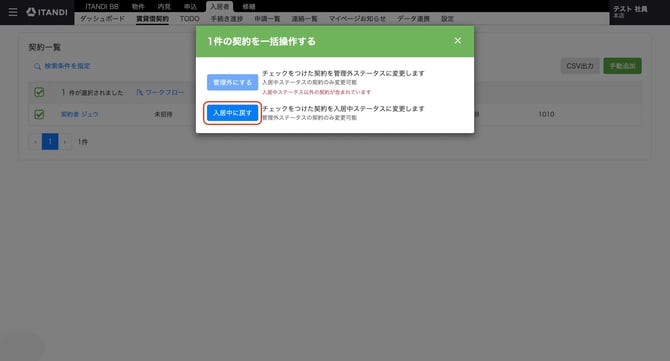670x361 pixels.
Task: Open the ワークフロー link
Action: point(165,92)
